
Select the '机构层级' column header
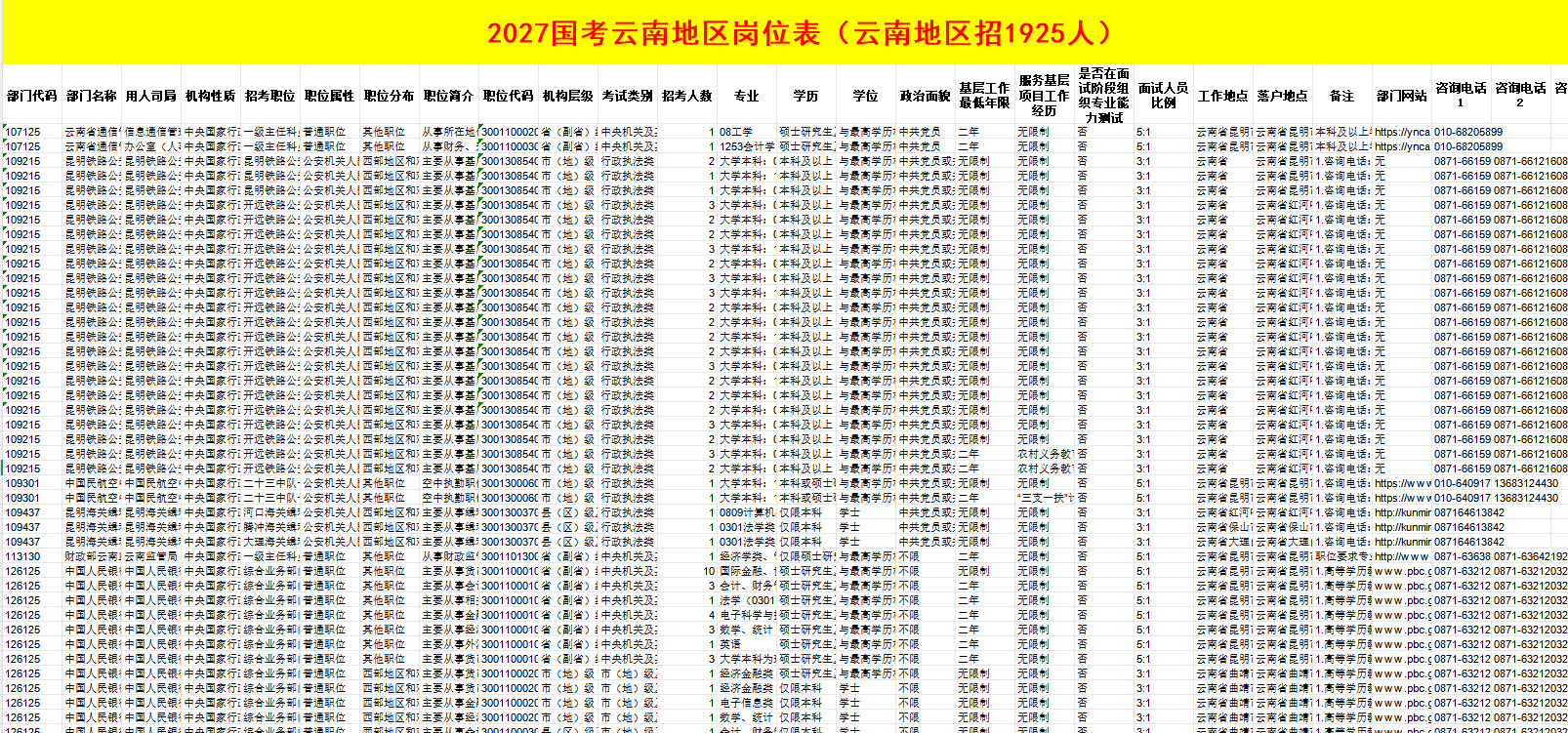point(568,96)
